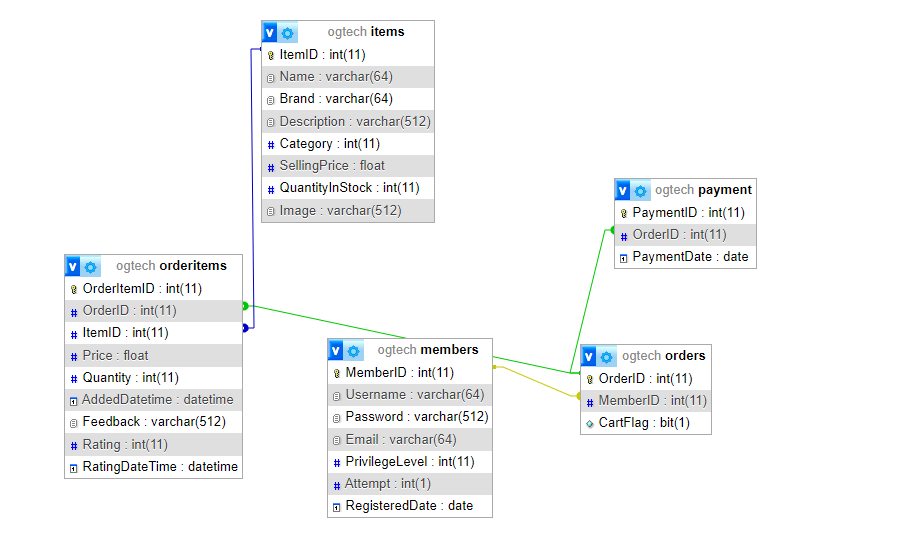This screenshot has width=912, height=533.
Task: Click the numeric icon beside Category
Action: coord(270,145)
